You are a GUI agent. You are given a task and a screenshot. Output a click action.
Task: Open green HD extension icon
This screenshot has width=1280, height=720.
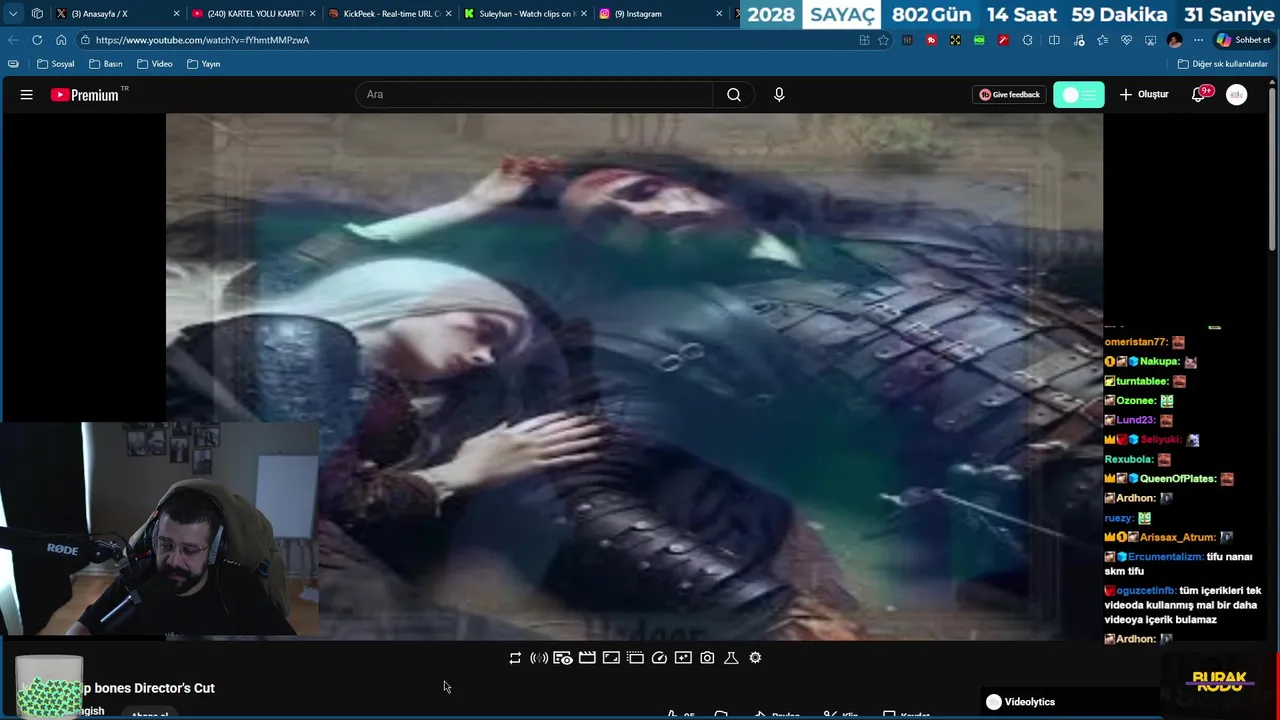979,40
